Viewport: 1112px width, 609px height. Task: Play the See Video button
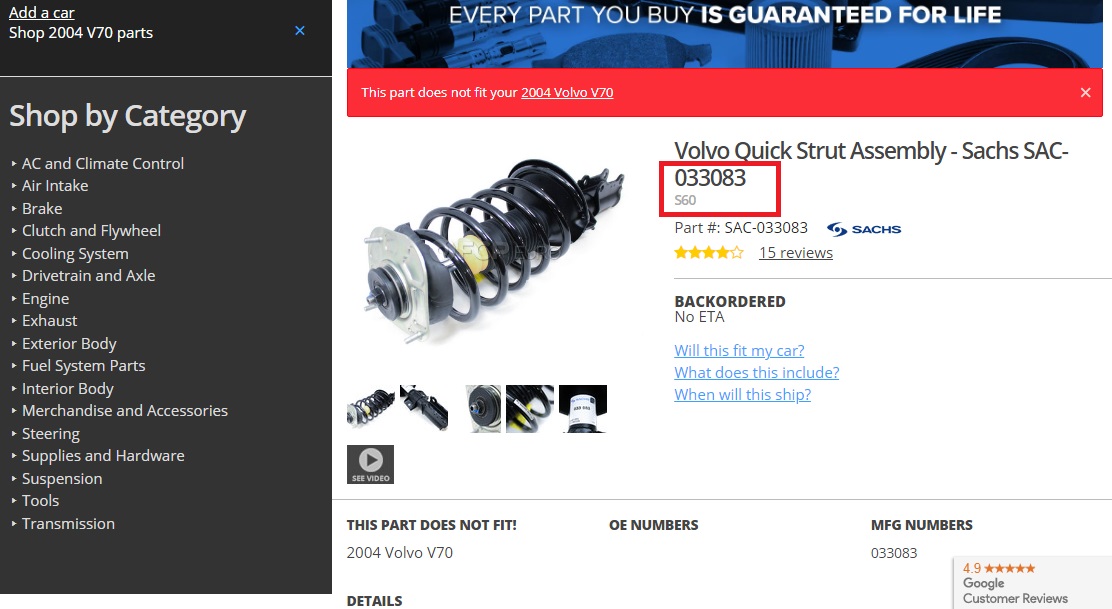[x=370, y=464]
